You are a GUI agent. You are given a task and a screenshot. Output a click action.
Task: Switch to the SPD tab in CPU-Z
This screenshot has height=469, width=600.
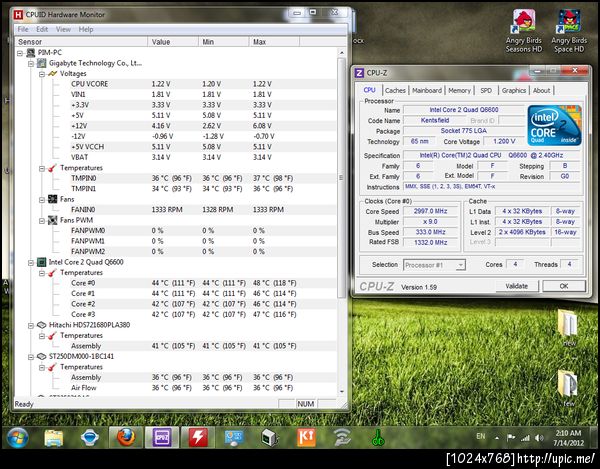pos(486,90)
